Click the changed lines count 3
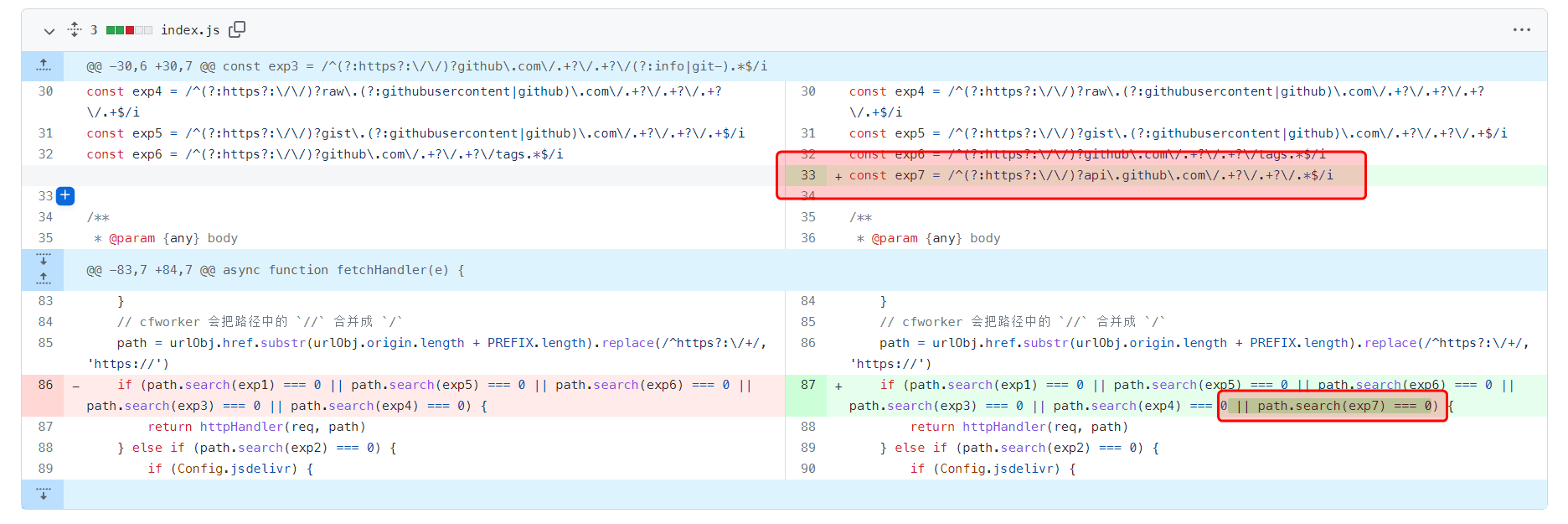This screenshot has width=1568, height=524. (94, 30)
